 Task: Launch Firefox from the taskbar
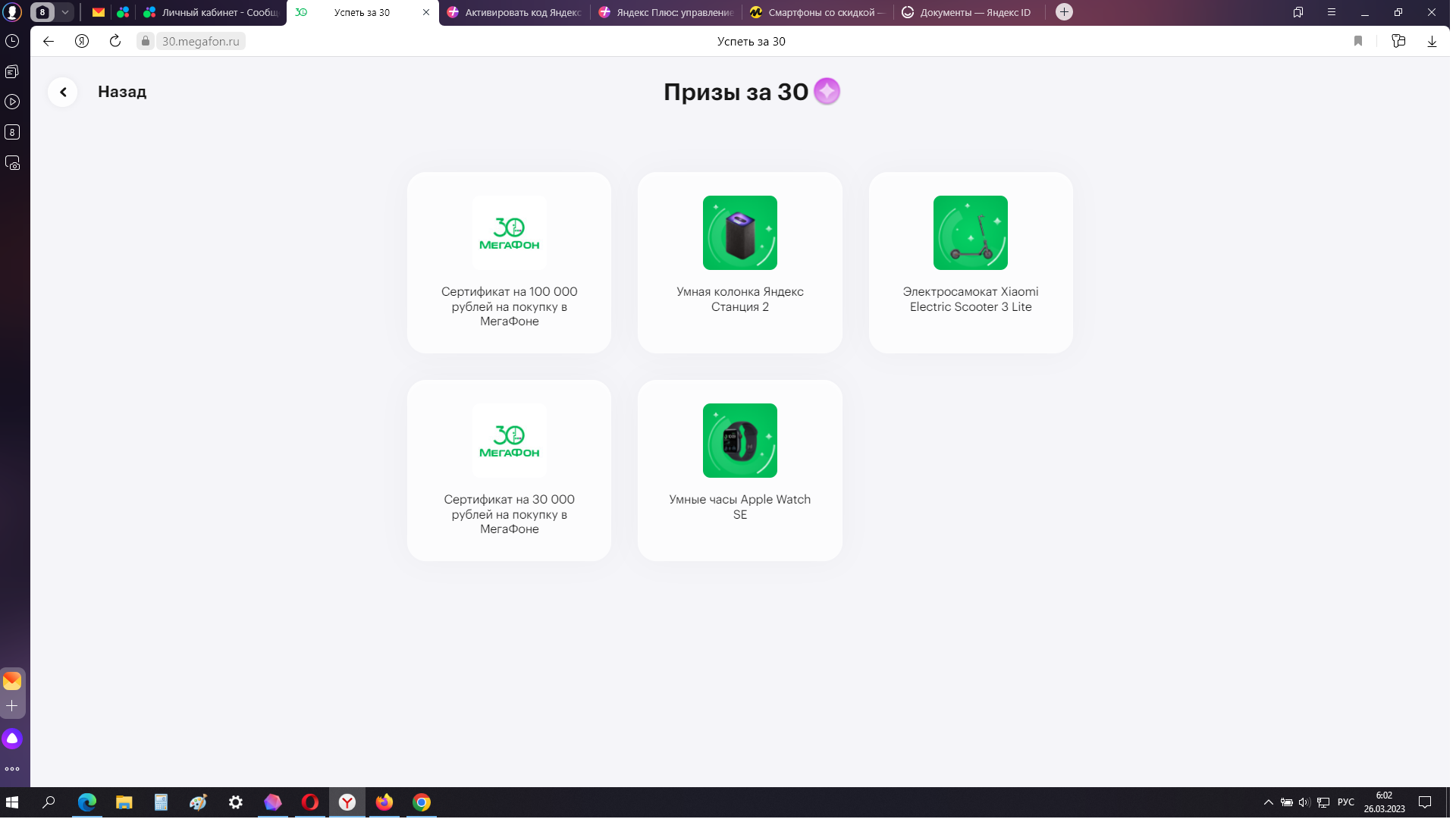coord(384,802)
